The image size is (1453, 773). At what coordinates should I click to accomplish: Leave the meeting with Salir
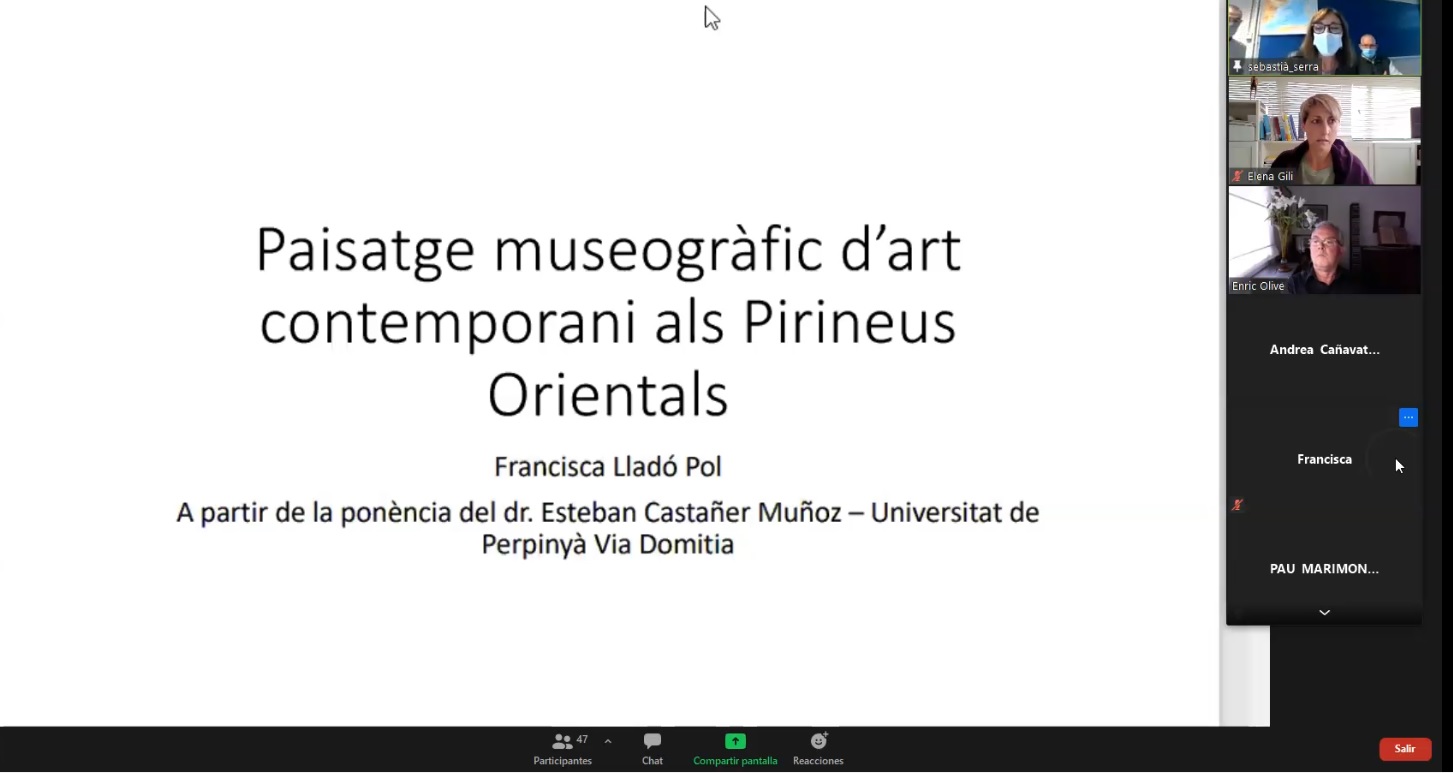[x=1405, y=749]
